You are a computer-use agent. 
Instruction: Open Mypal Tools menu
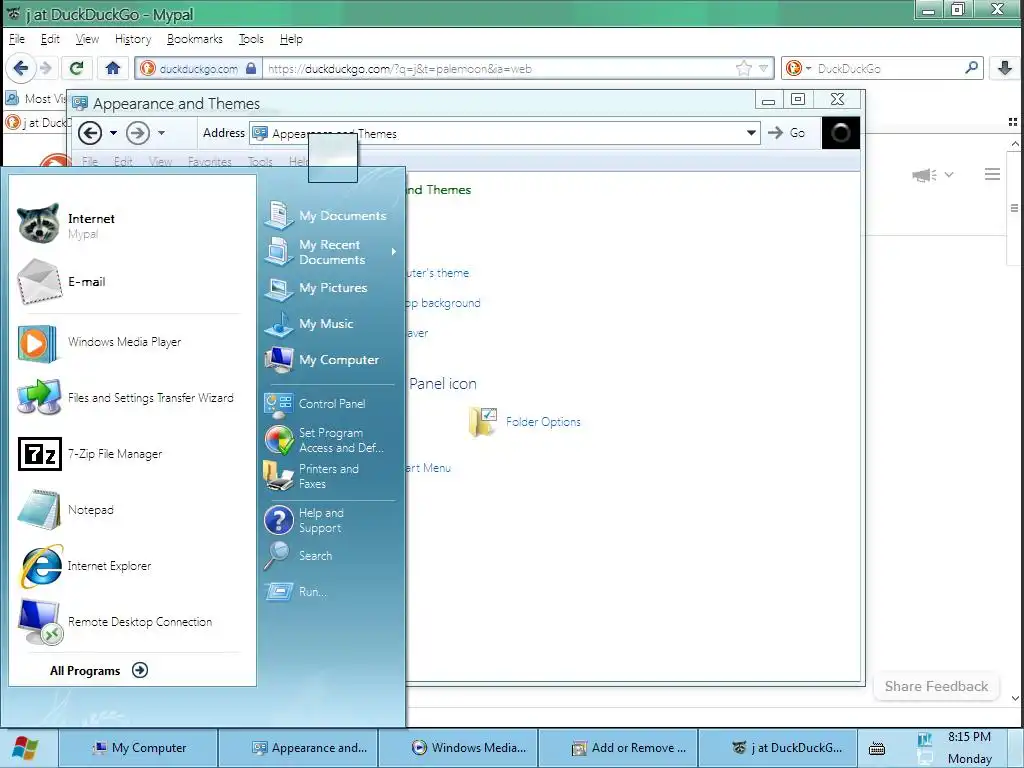point(251,39)
